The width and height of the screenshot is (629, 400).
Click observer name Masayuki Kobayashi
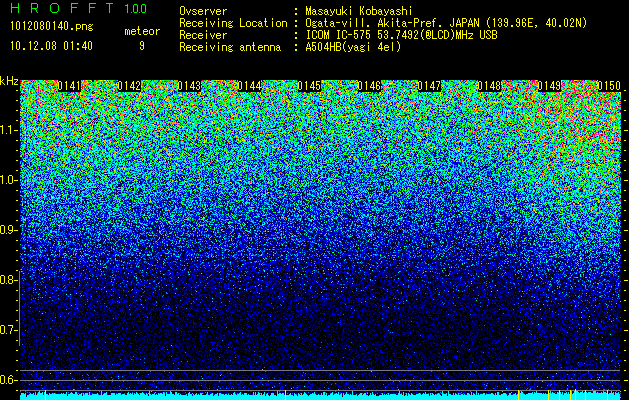[359, 11]
